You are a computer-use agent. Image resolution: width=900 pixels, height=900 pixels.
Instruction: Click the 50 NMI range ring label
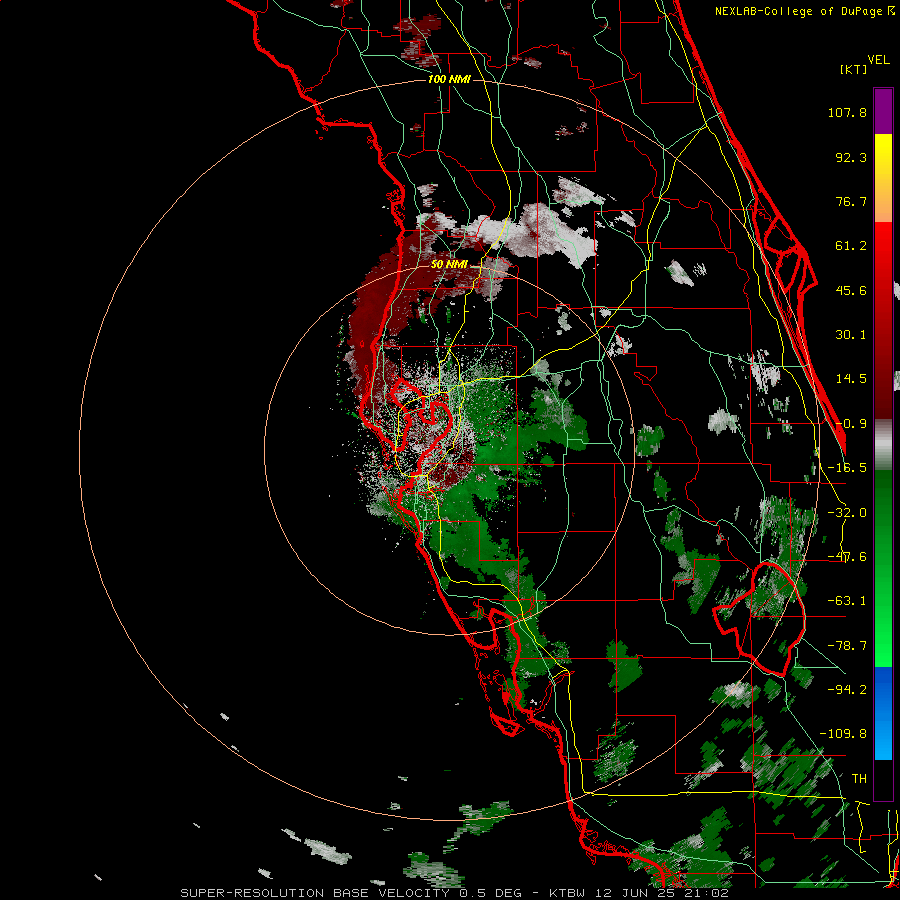[449, 265]
